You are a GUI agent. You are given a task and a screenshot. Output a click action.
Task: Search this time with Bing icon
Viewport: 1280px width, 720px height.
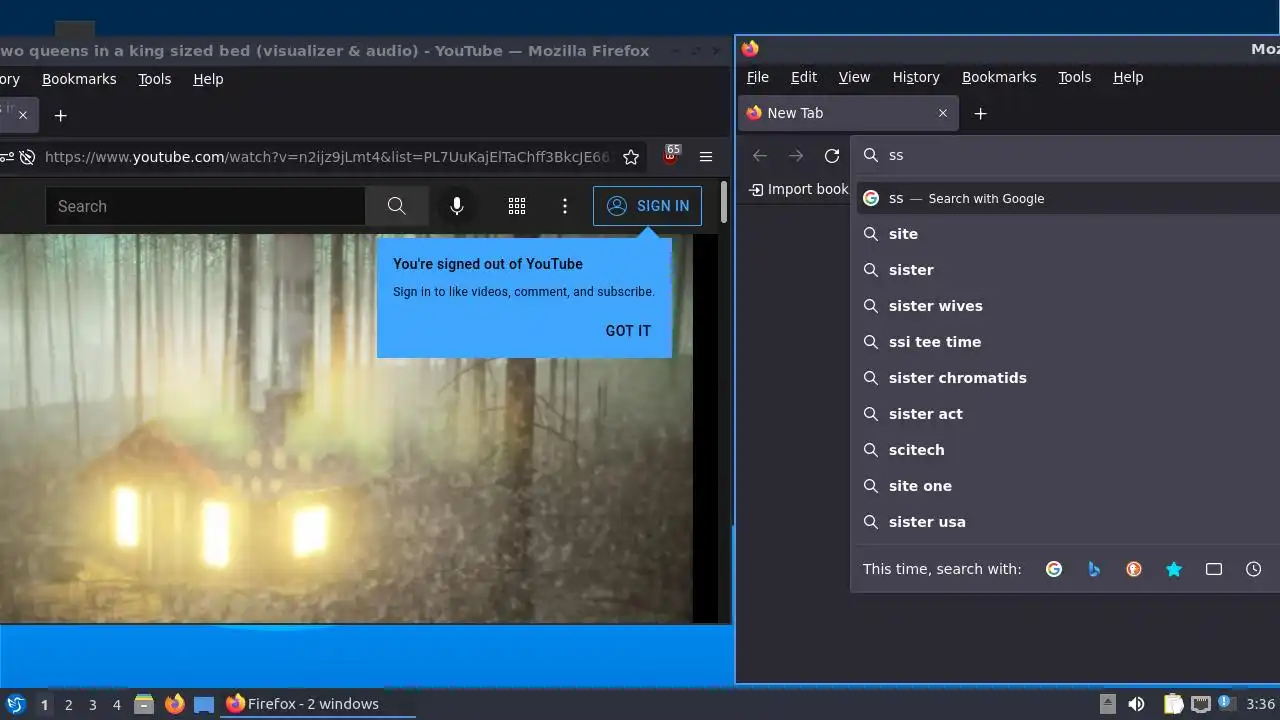[1094, 569]
